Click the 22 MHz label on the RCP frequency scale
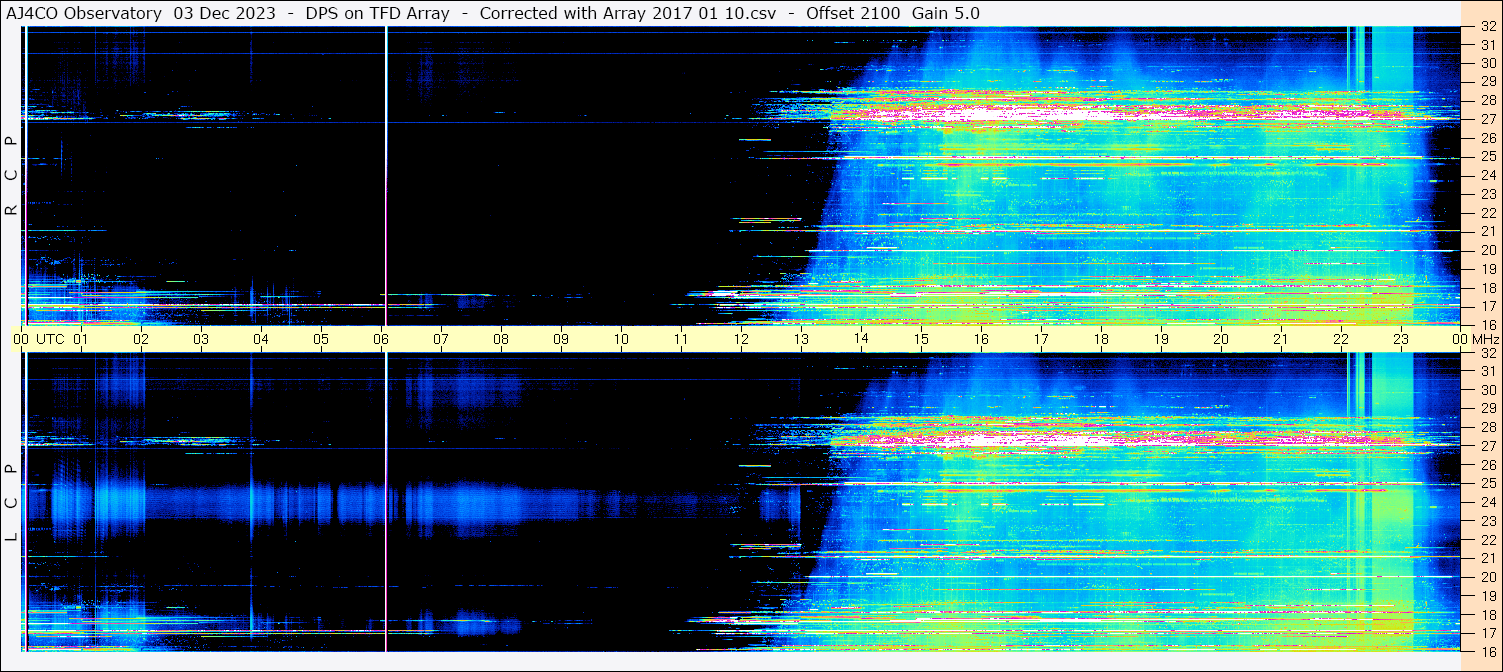Image resolution: width=1503 pixels, height=672 pixels. click(1487, 213)
